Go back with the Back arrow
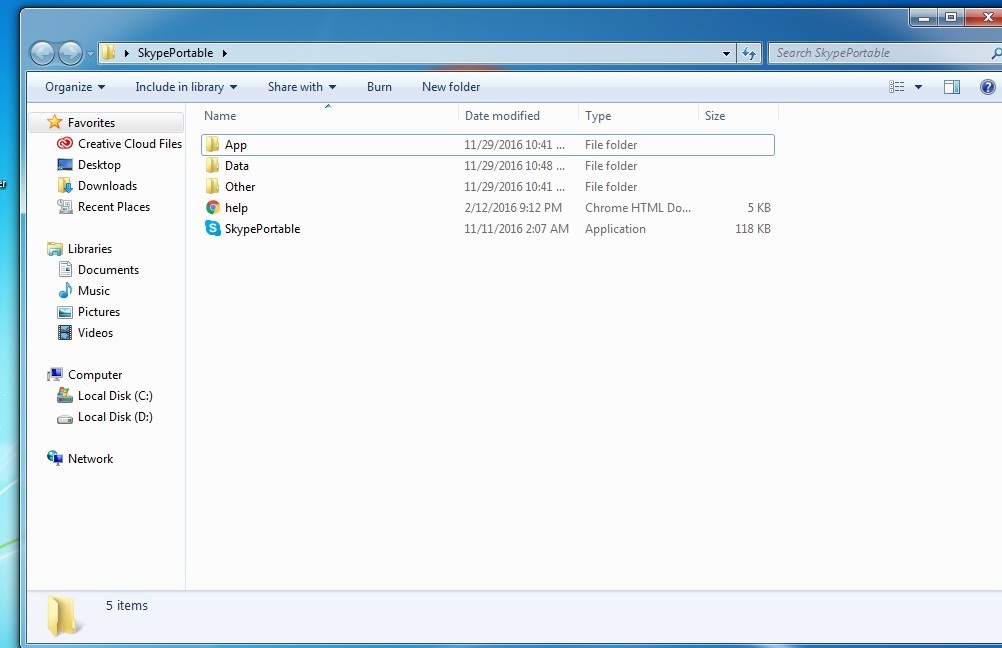The image size is (1002, 648). point(43,53)
